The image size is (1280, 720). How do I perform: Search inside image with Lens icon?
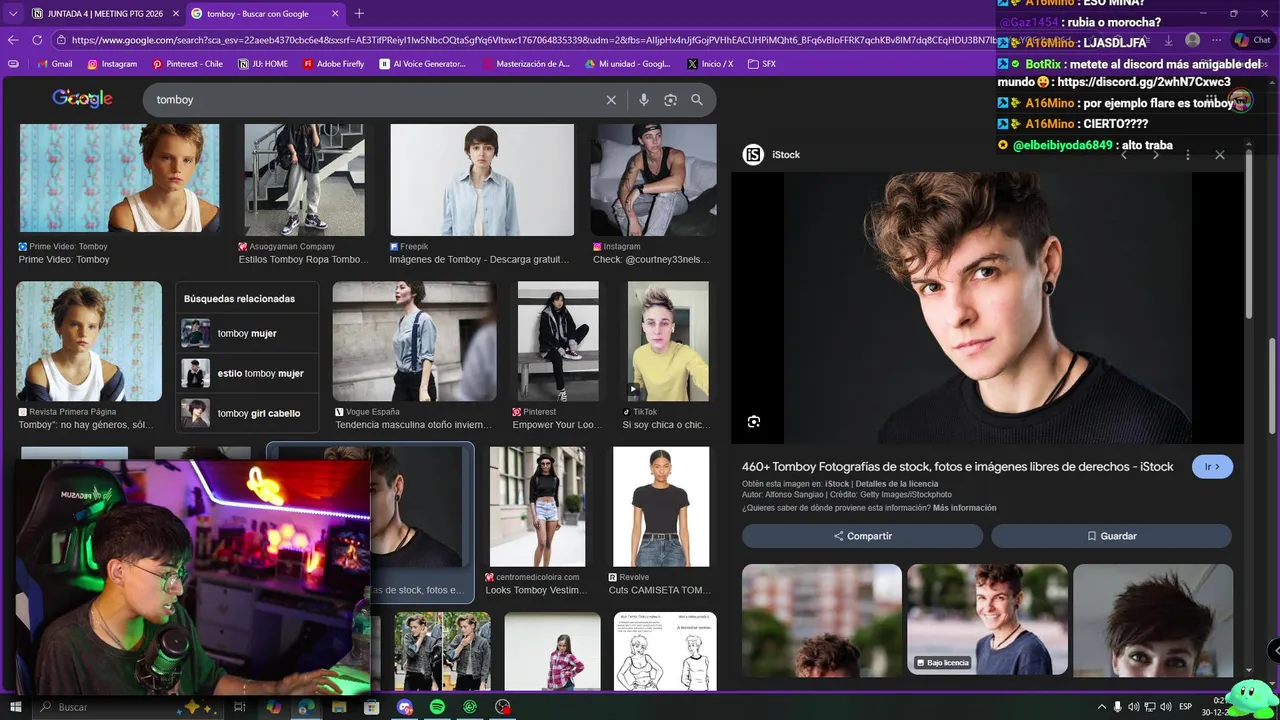pos(754,422)
